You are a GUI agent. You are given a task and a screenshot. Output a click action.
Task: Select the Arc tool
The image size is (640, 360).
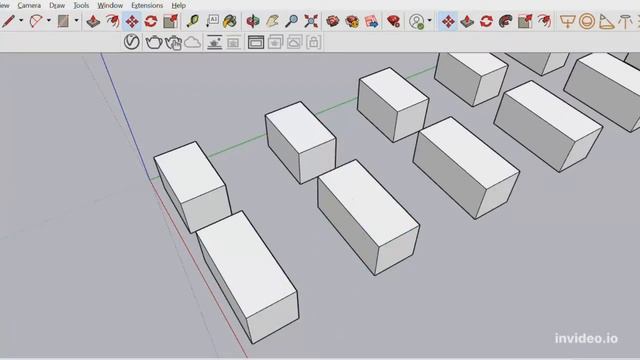[36, 21]
